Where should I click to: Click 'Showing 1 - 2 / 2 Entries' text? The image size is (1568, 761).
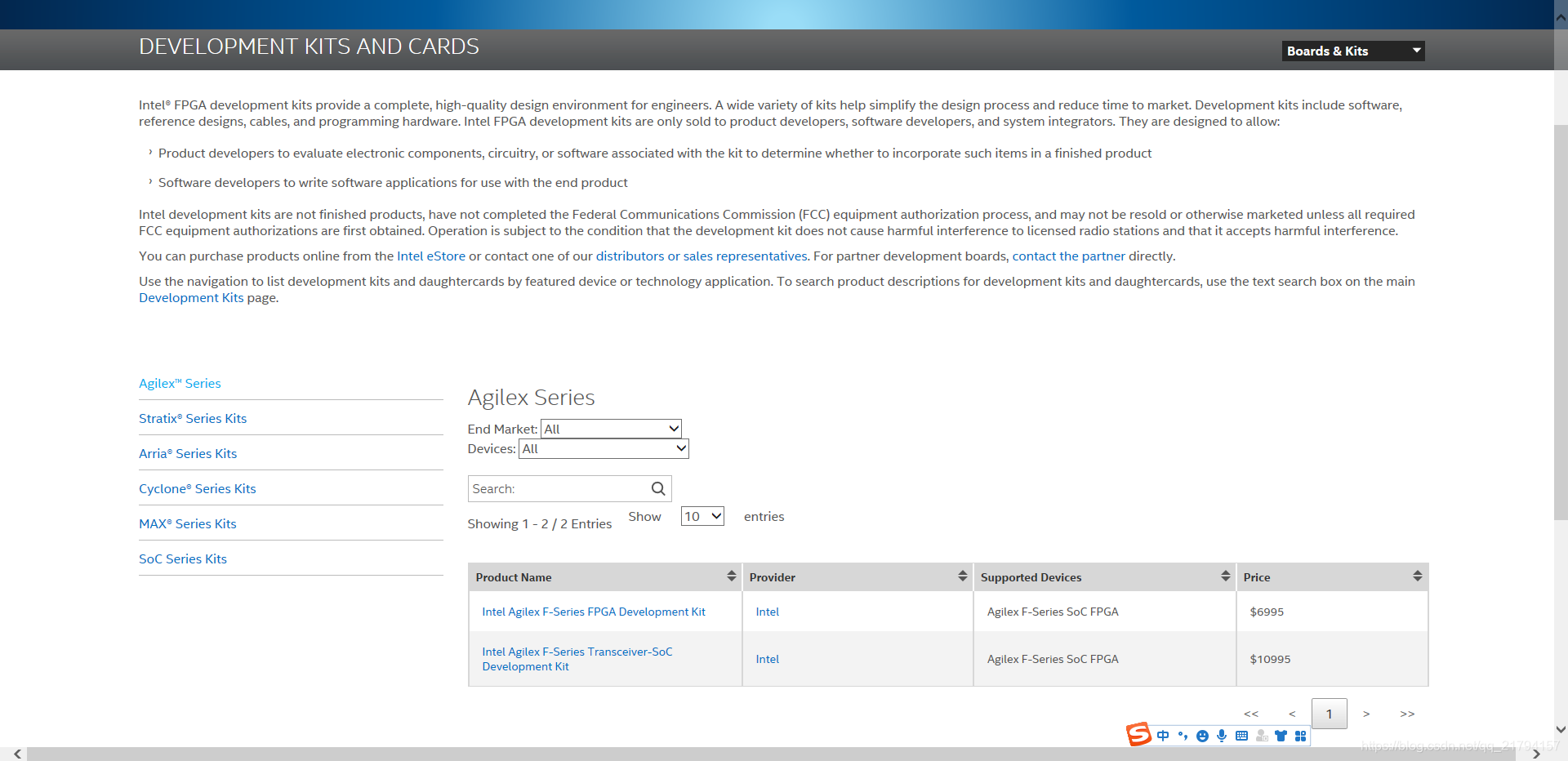click(x=539, y=523)
